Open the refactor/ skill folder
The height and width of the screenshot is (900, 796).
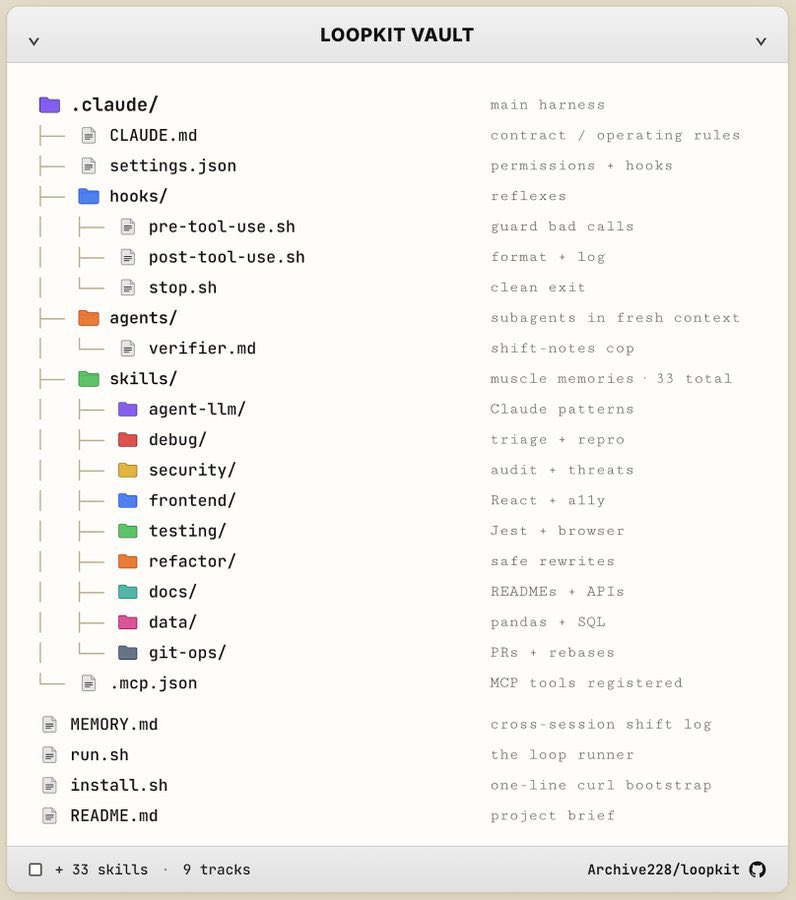(192, 561)
